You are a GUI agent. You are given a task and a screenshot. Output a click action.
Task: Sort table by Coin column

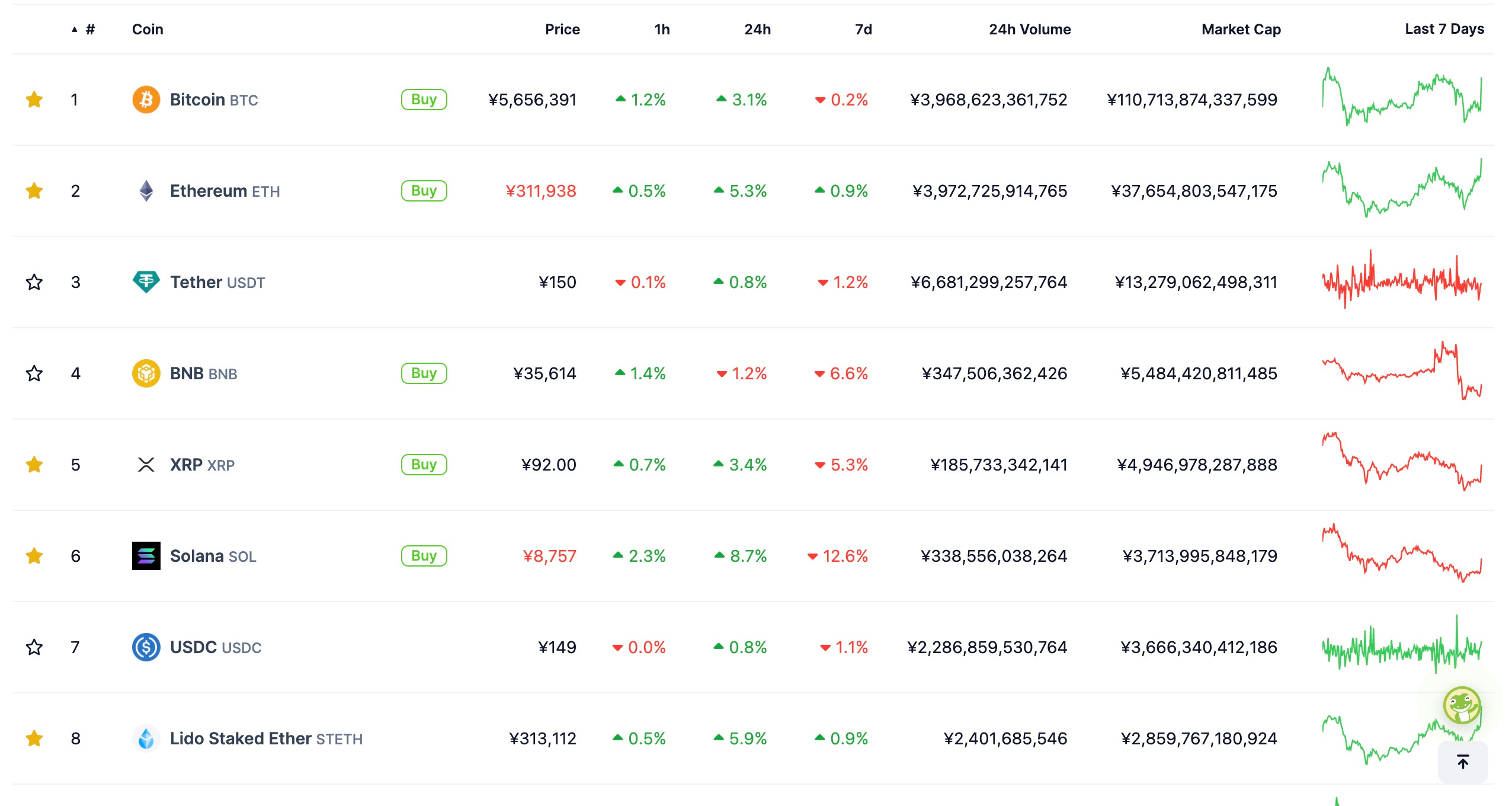click(148, 29)
